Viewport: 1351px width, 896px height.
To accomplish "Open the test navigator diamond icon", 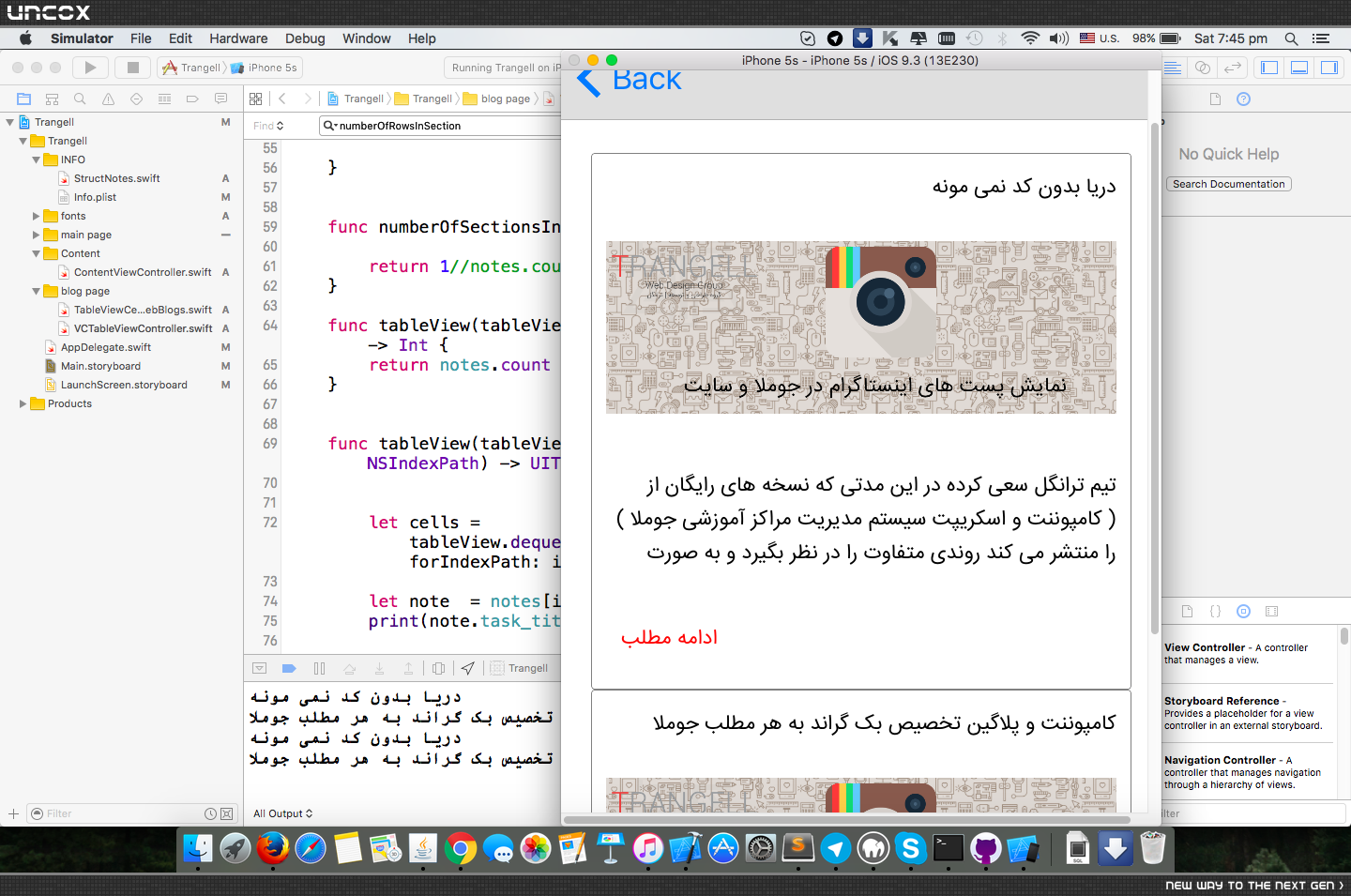I will (x=136, y=99).
